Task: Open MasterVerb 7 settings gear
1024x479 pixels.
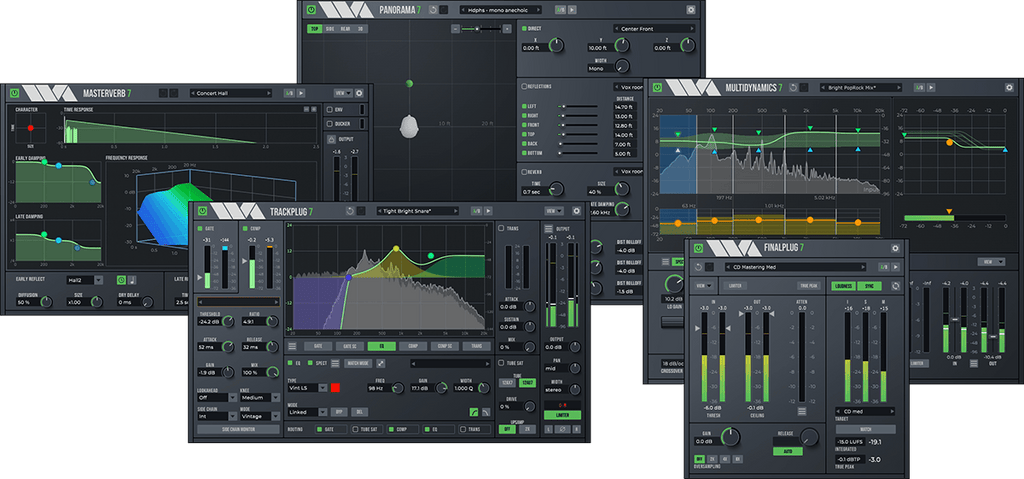Action: (359, 93)
